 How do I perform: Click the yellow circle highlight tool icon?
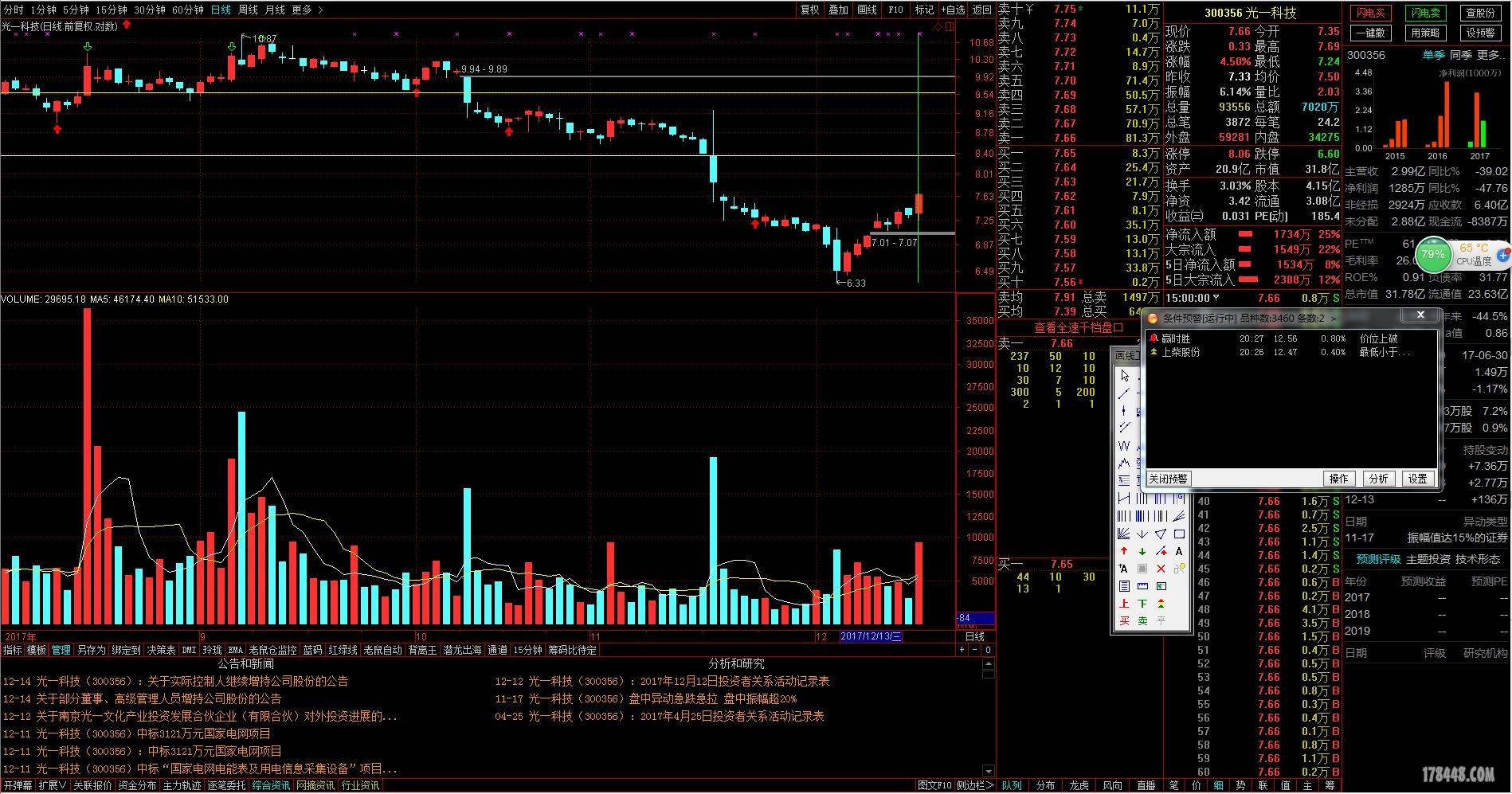pos(1179,569)
